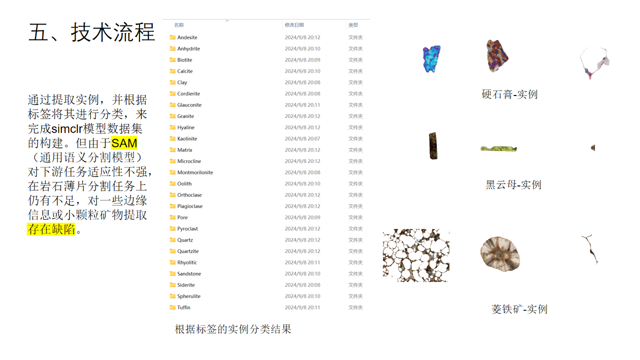The width and height of the screenshot is (640, 360).
Task: Click the Kaolinite folder icon
Action: [x=173, y=138]
